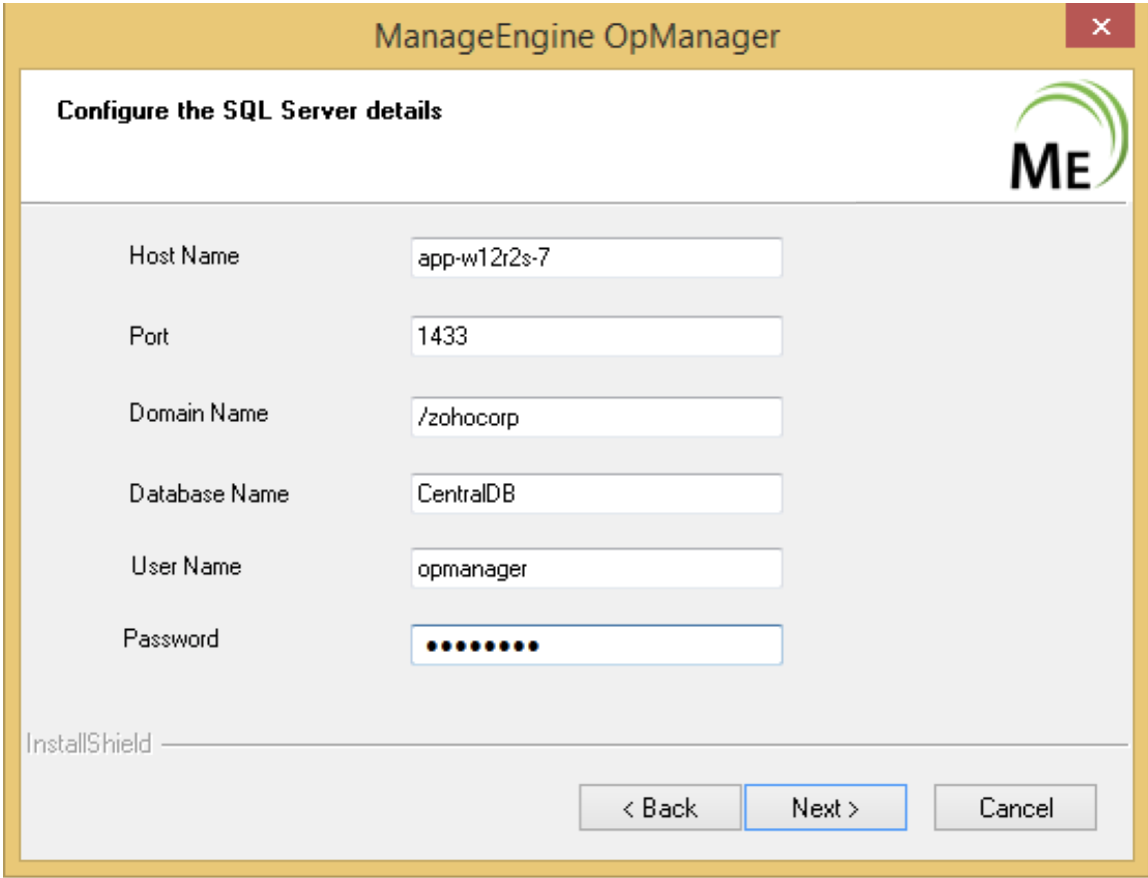The width and height of the screenshot is (1148, 878).
Task: Click the User Name label
Action: pos(186,567)
